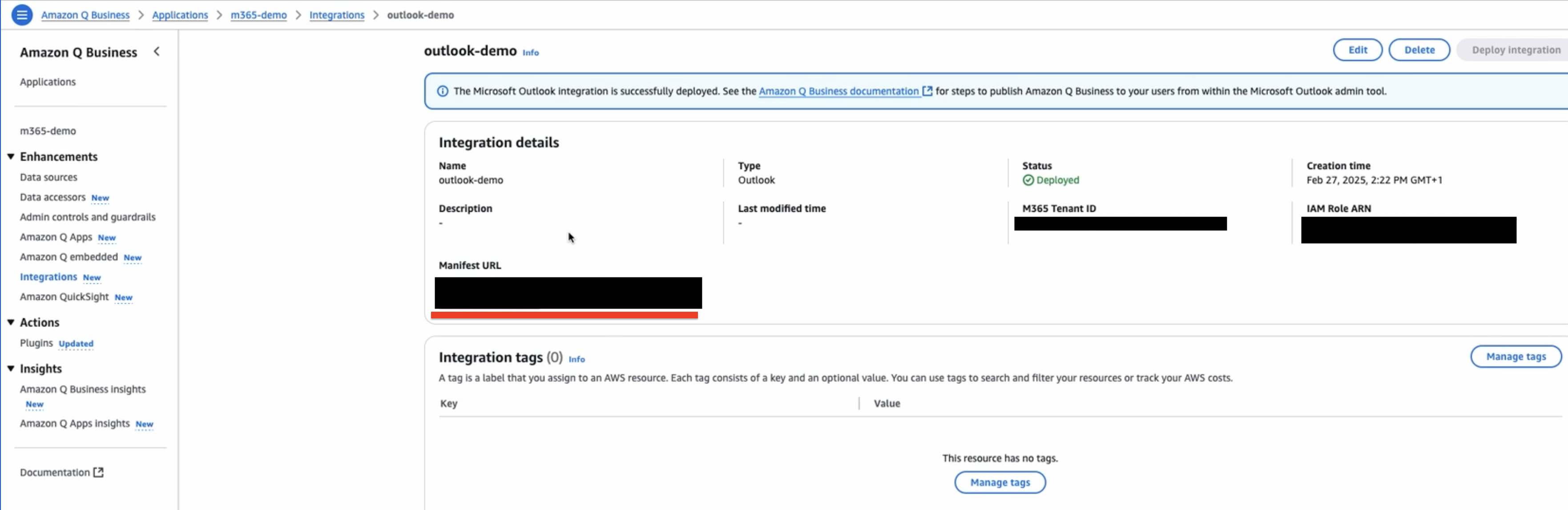The height and width of the screenshot is (510, 1568).
Task: Click Info link next to Integration tags
Action: 576,360
